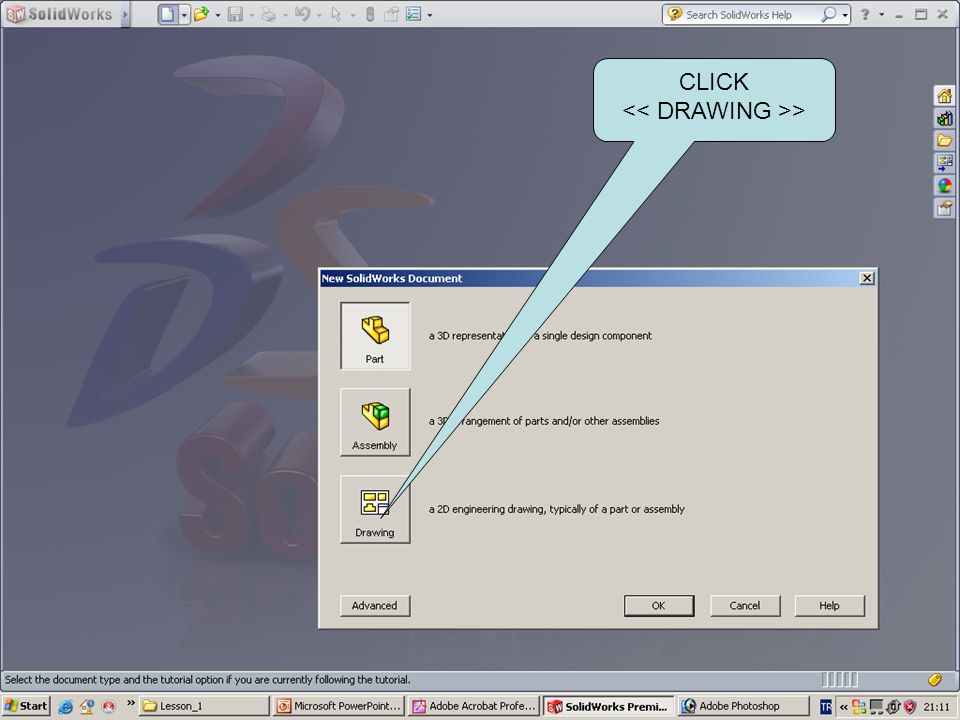Open the Options checklist icon
Image resolution: width=960 pixels, height=720 pixels.
pyautogui.click(x=413, y=14)
